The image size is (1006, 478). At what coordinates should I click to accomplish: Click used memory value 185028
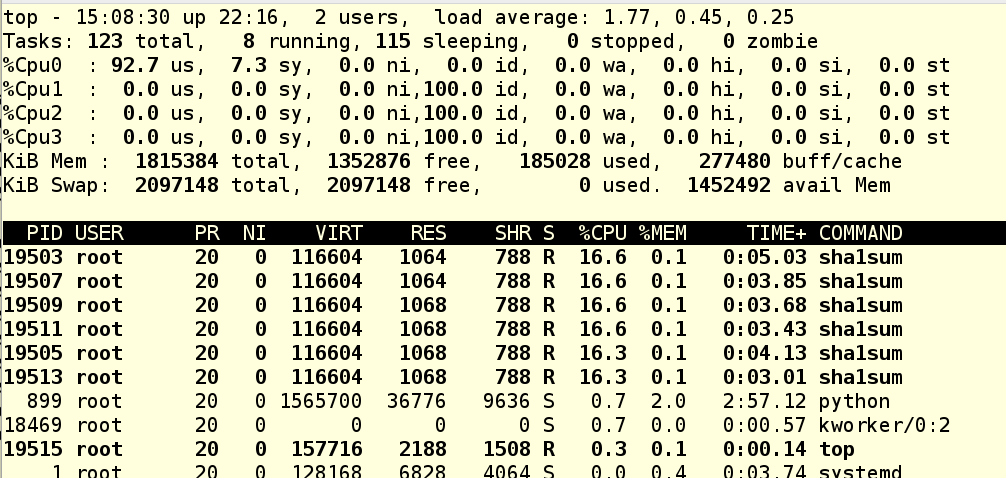[x=554, y=161]
